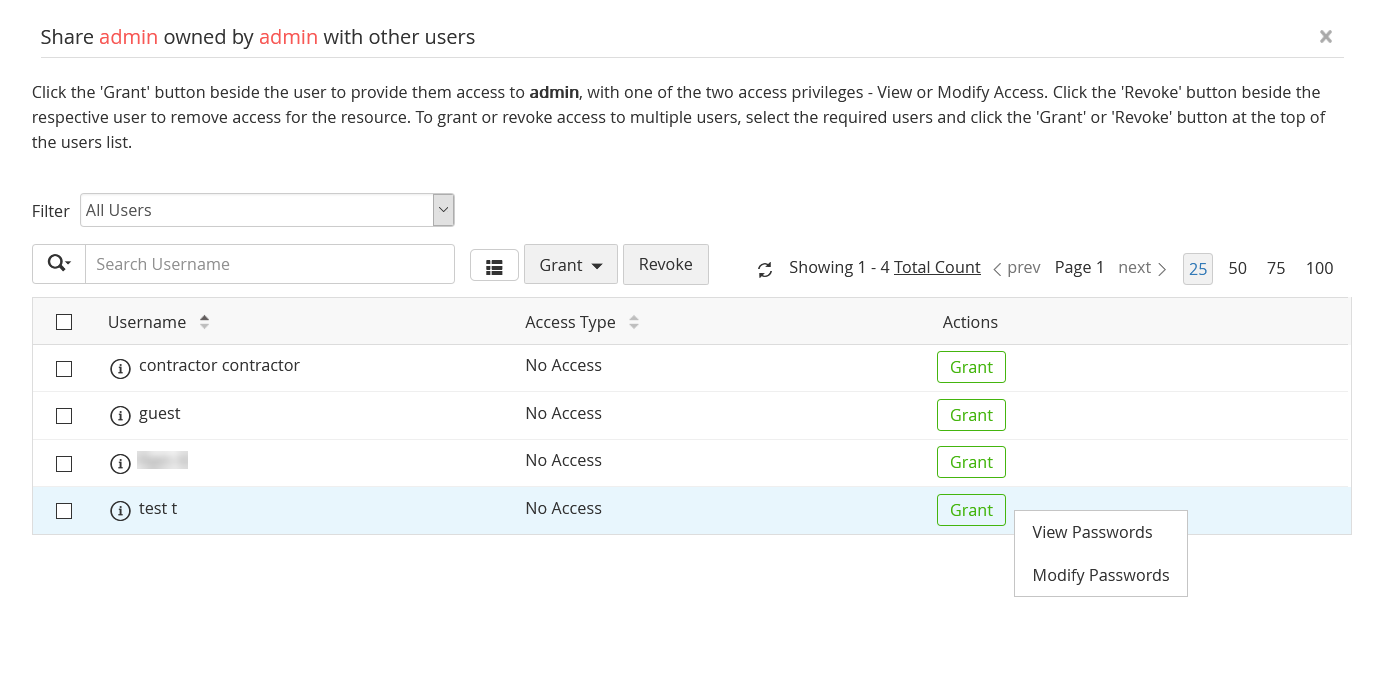Screen dimensions: 1382x677
Task: Click the Grant button for guest
Action: [971, 415]
